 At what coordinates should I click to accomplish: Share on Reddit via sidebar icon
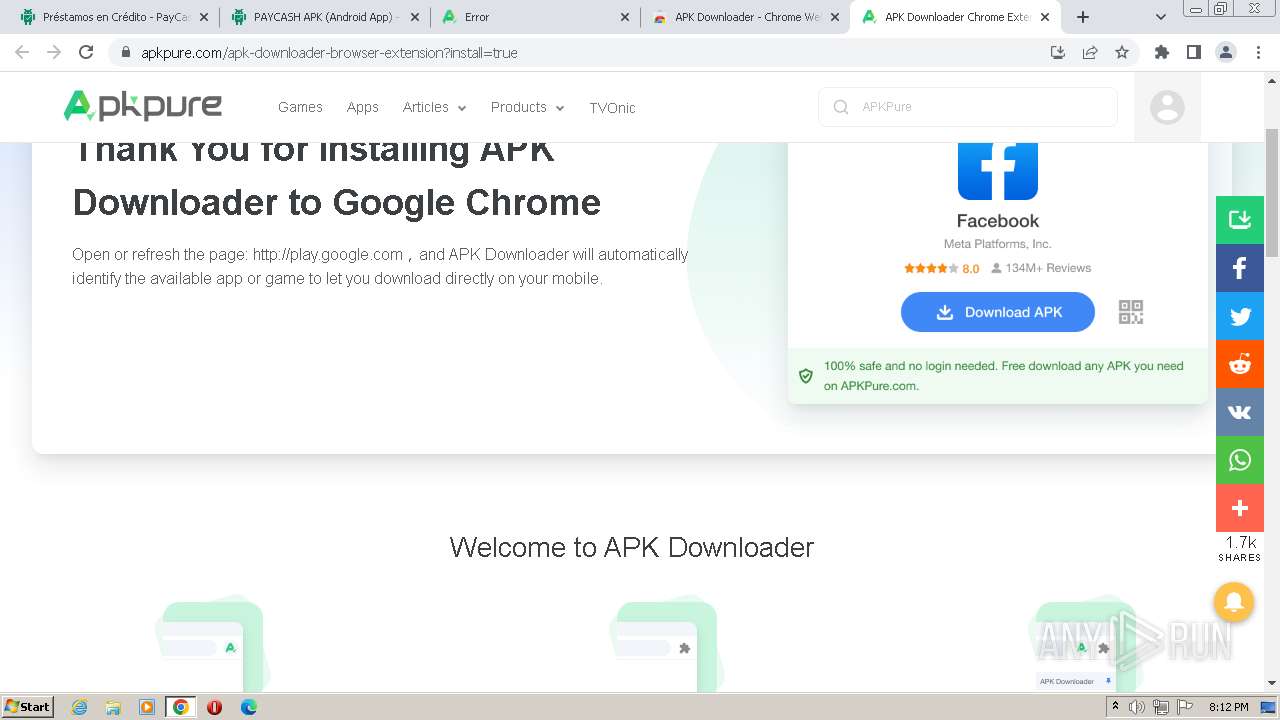click(1240, 364)
